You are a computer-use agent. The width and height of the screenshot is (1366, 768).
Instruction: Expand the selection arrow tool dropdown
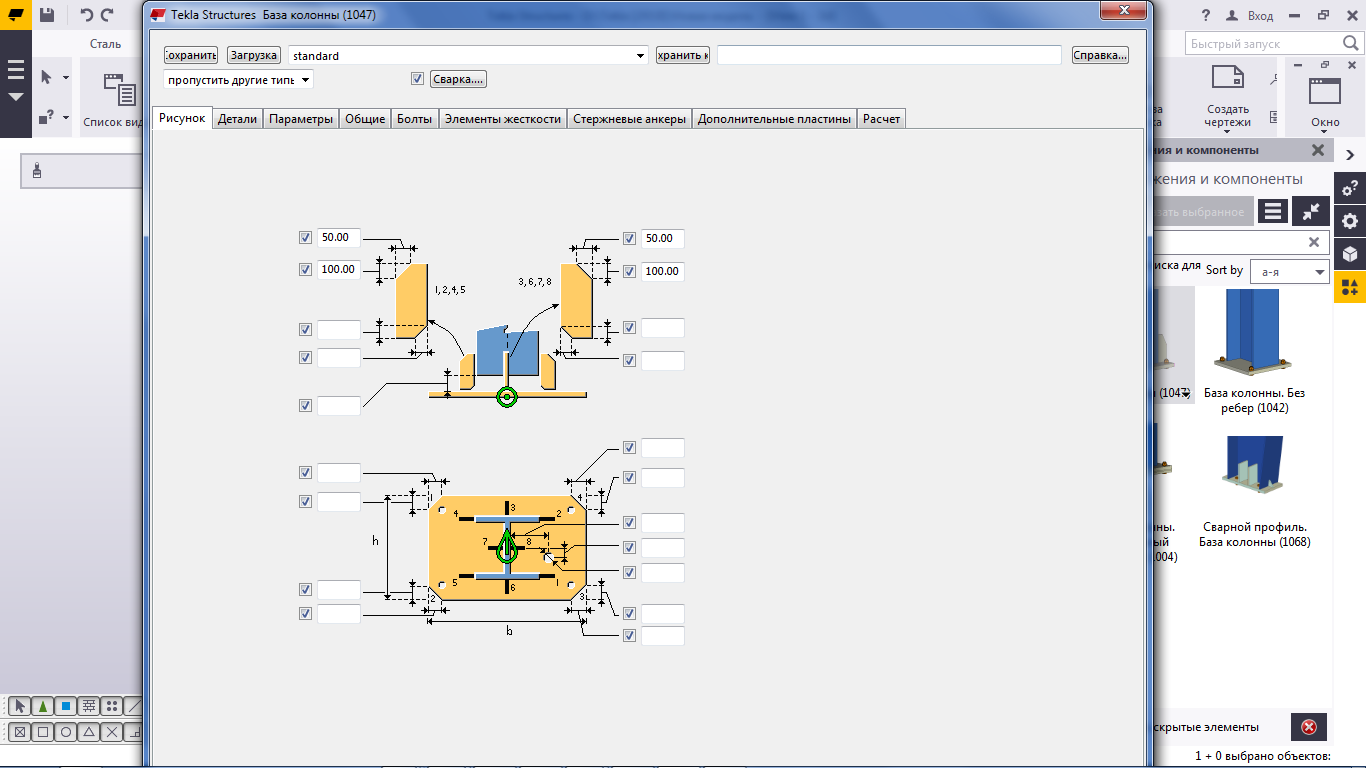[x=66, y=77]
